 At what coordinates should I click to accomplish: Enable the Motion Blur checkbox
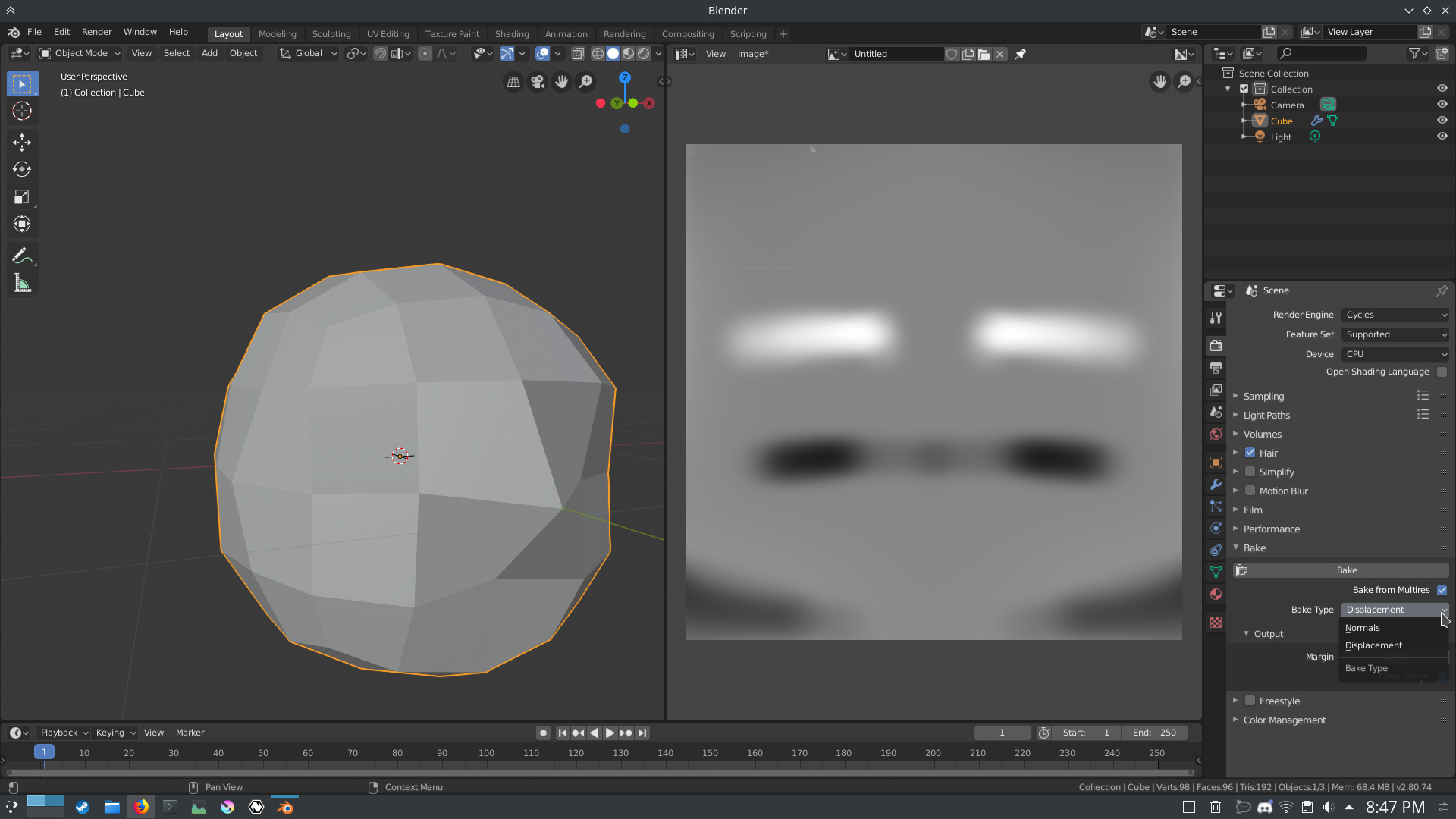(1249, 491)
